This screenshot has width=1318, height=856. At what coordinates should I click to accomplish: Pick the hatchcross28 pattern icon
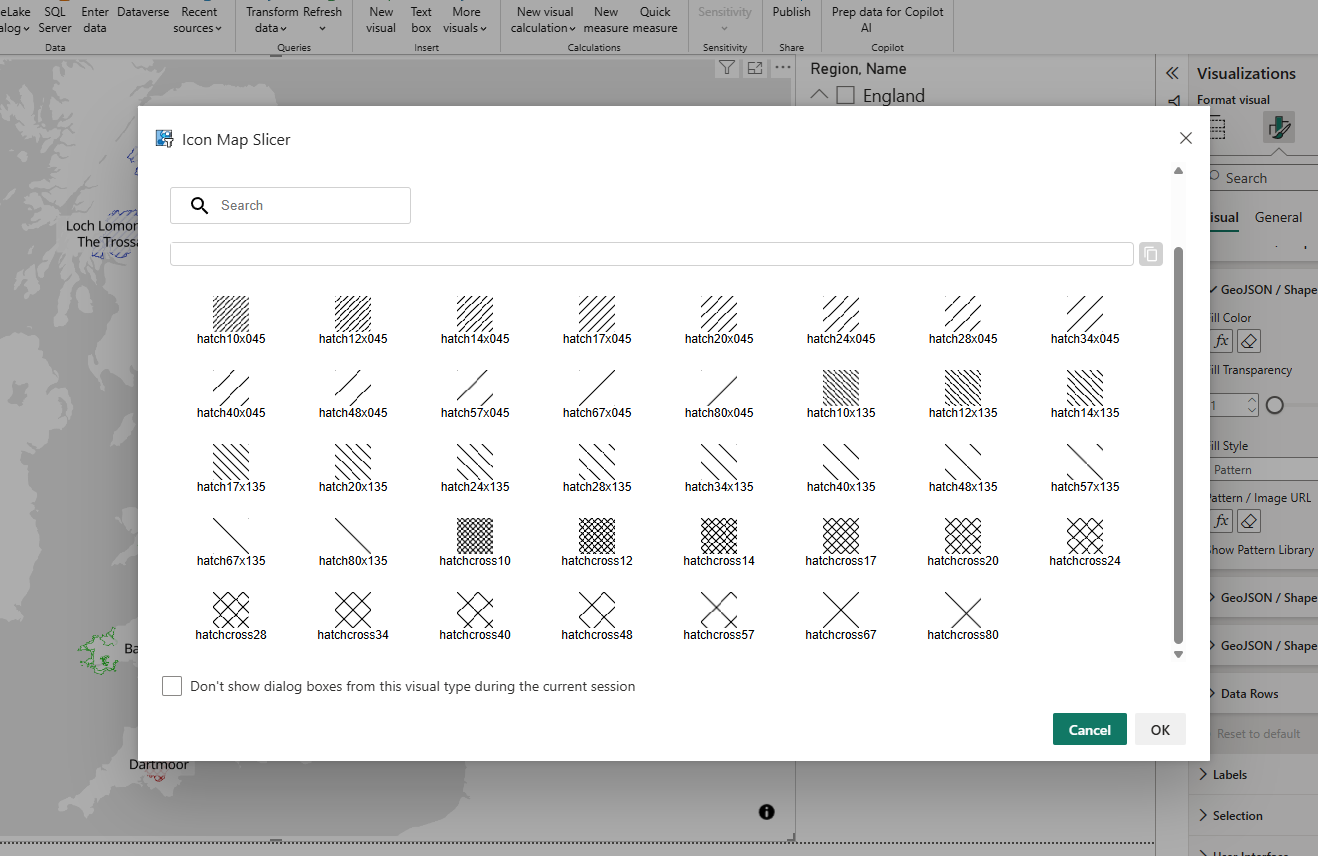pos(231,610)
